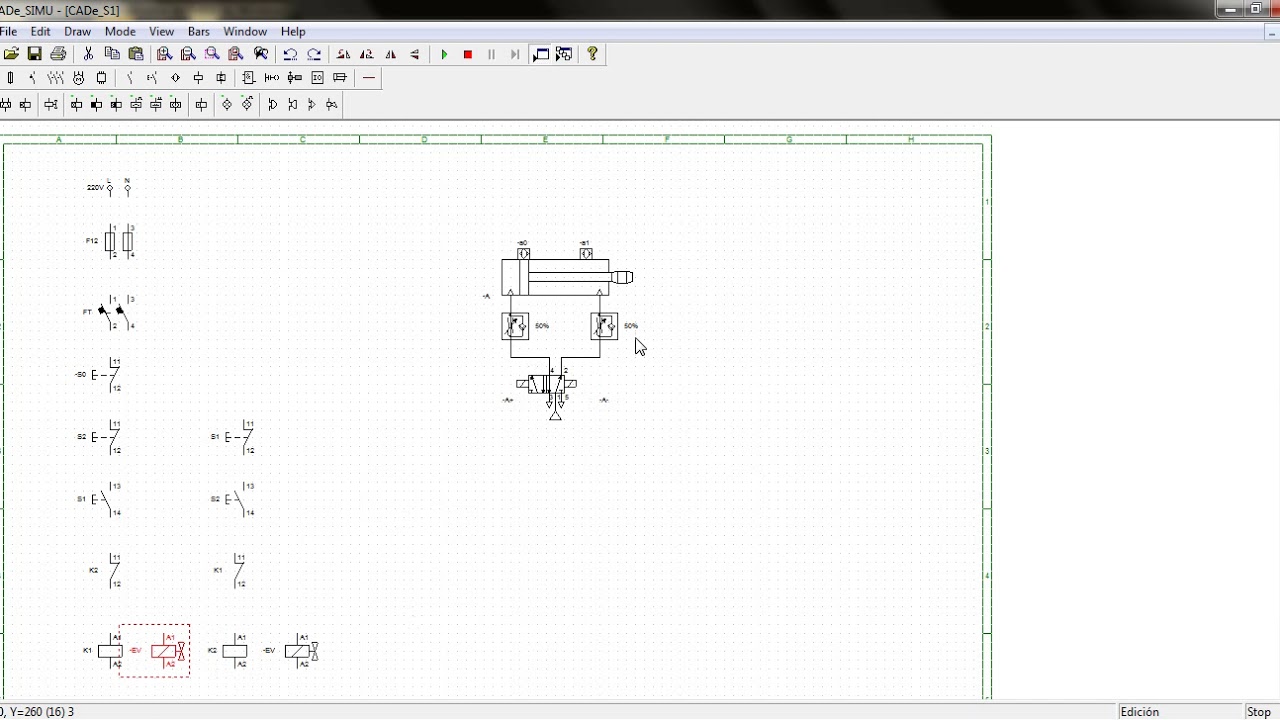Save the schematic with the floppy icon
Viewport: 1280px width, 720px height.
tap(34, 54)
